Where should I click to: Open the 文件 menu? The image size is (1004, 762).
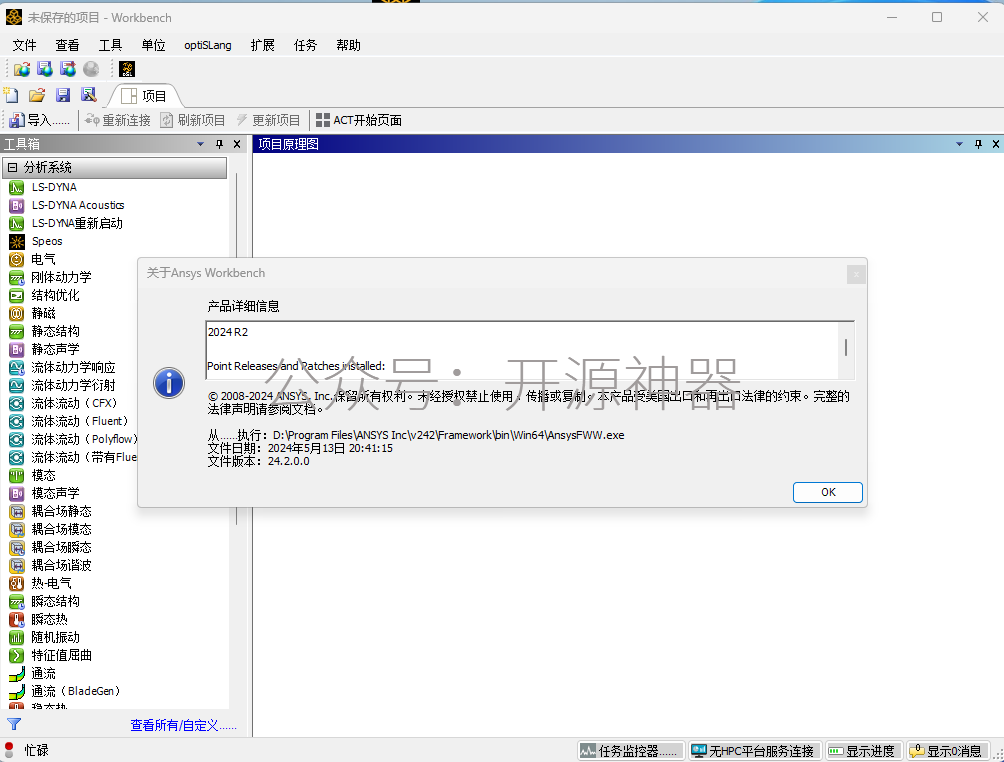(x=24, y=45)
